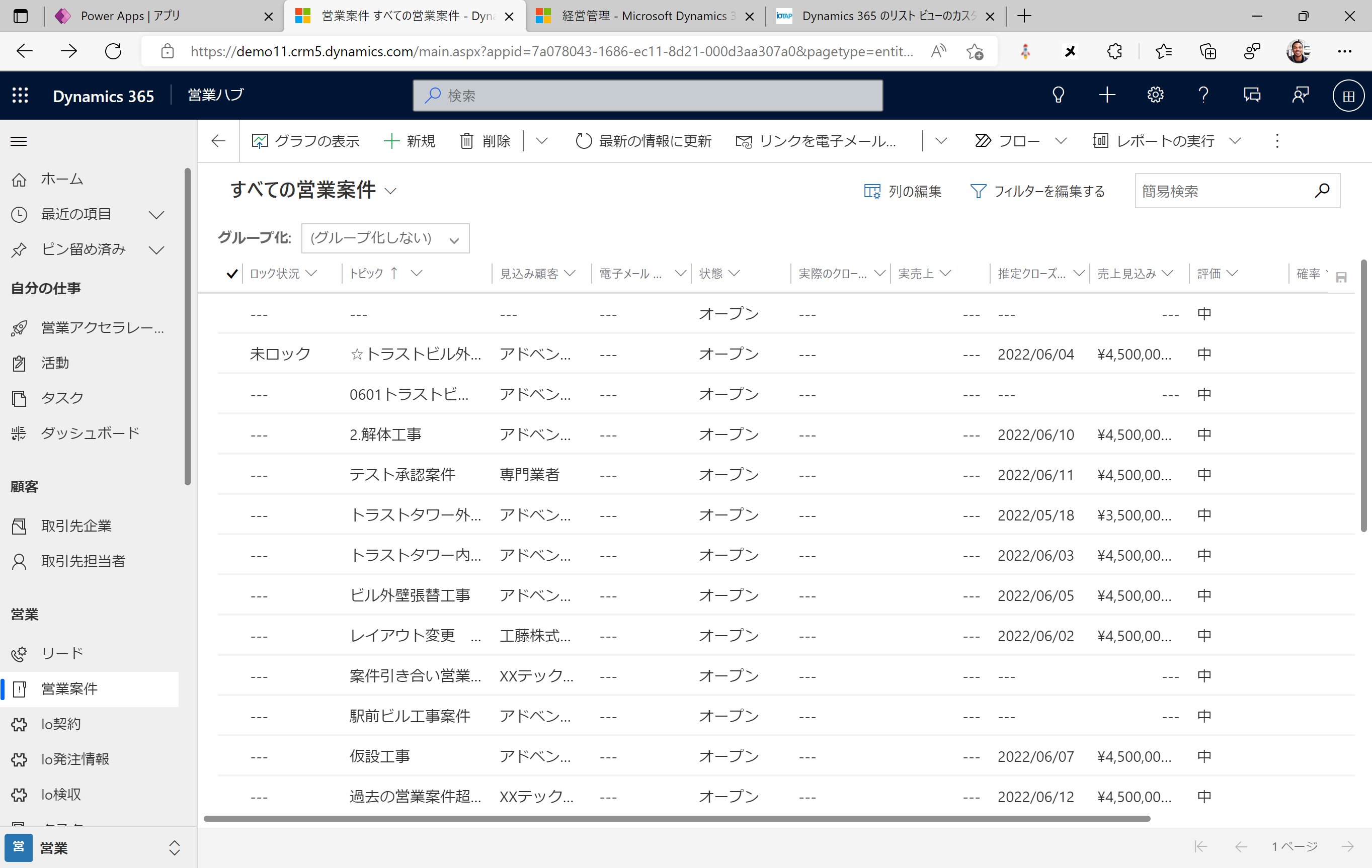This screenshot has height=868, width=1372.
Task: Collapse the site map hamburger menu
Action: click(19, 141)
